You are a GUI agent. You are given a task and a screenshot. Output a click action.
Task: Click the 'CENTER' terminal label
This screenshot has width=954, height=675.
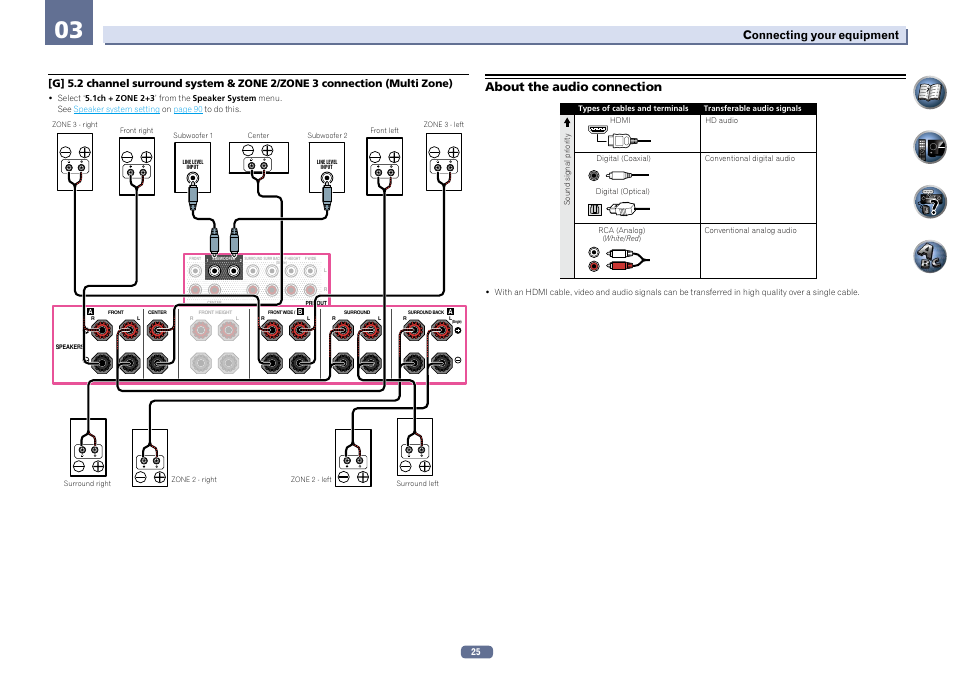pos(157,312)
